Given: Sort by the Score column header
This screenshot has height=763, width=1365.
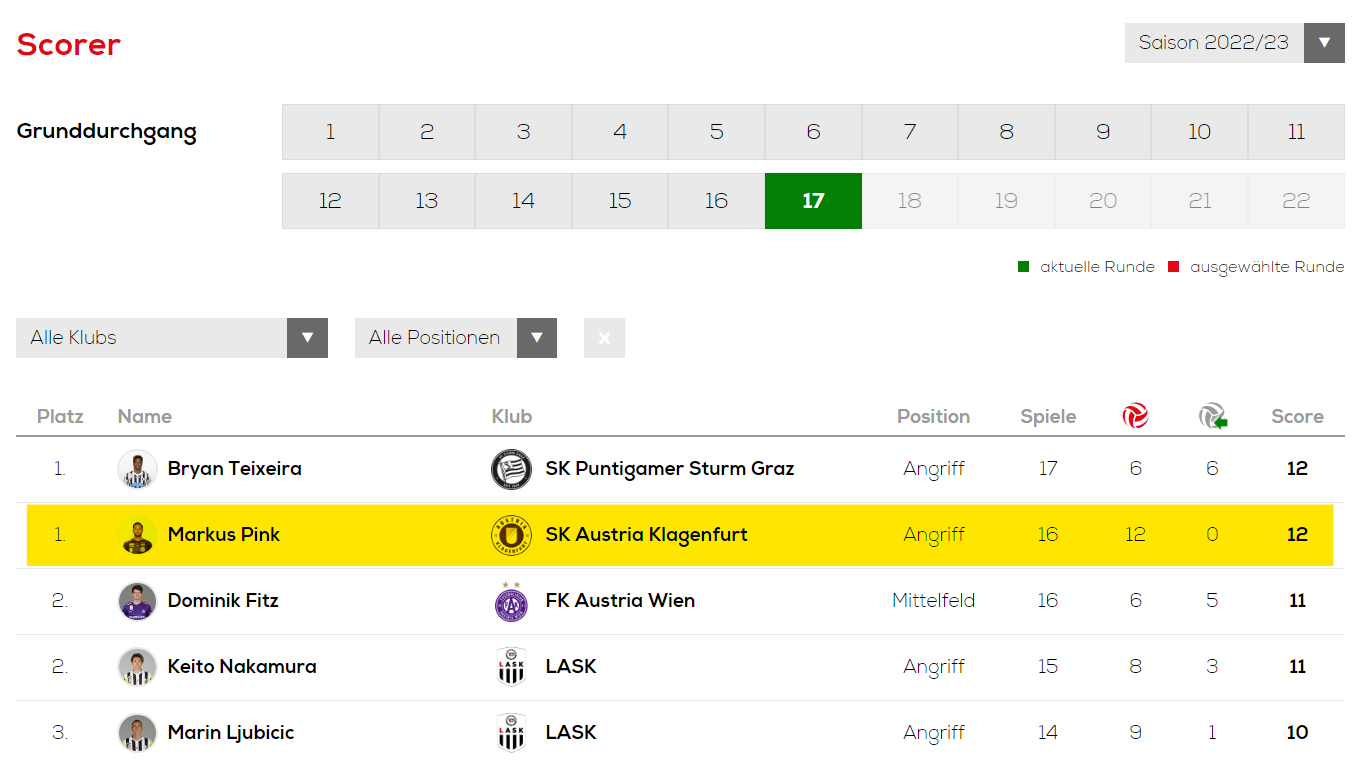Looking at the screenshot, I should click(x=1297, y=417).
